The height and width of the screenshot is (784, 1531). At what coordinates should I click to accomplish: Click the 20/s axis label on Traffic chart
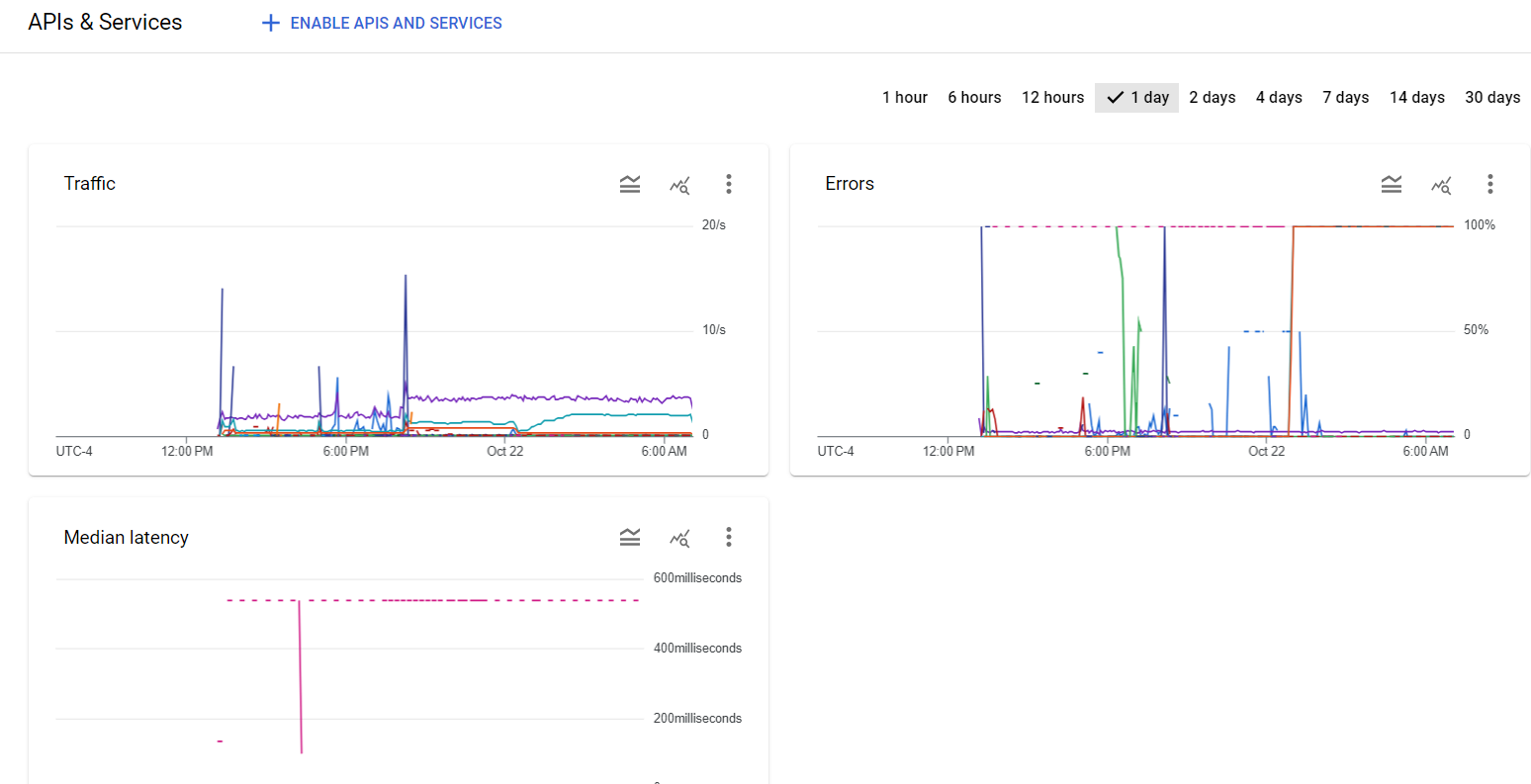[x=714, y=225]
